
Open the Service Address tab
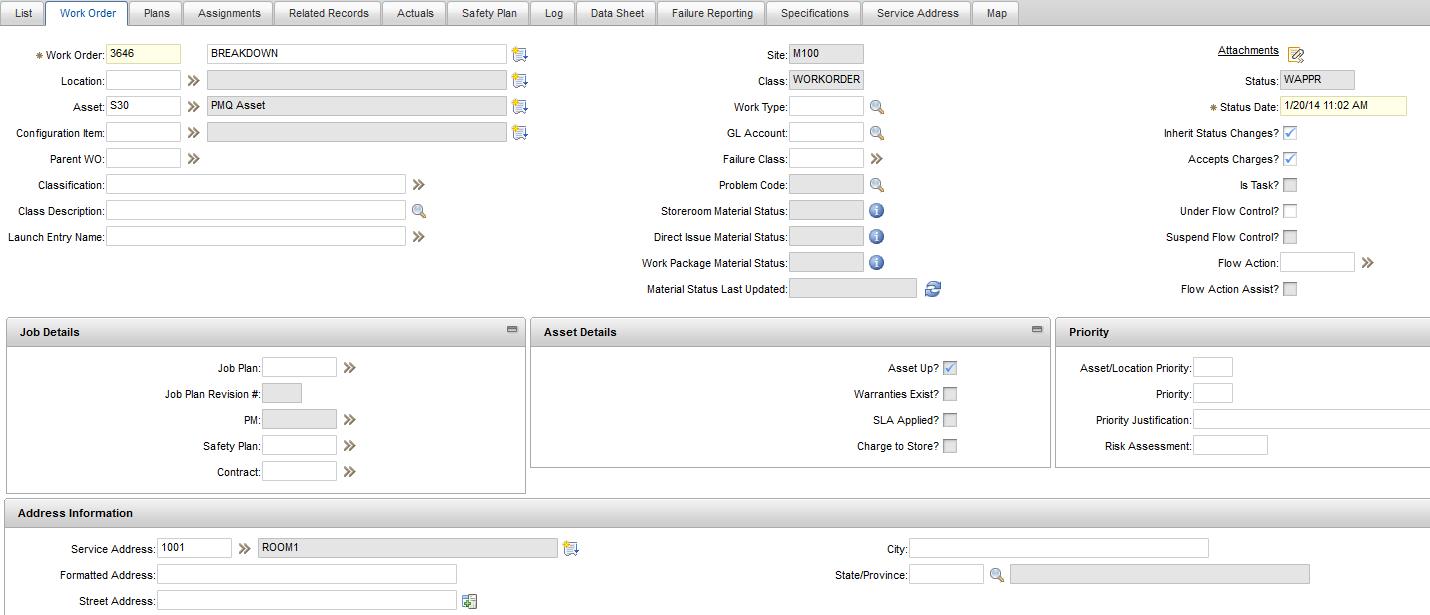pyautogui.click(x=916, y=13)
